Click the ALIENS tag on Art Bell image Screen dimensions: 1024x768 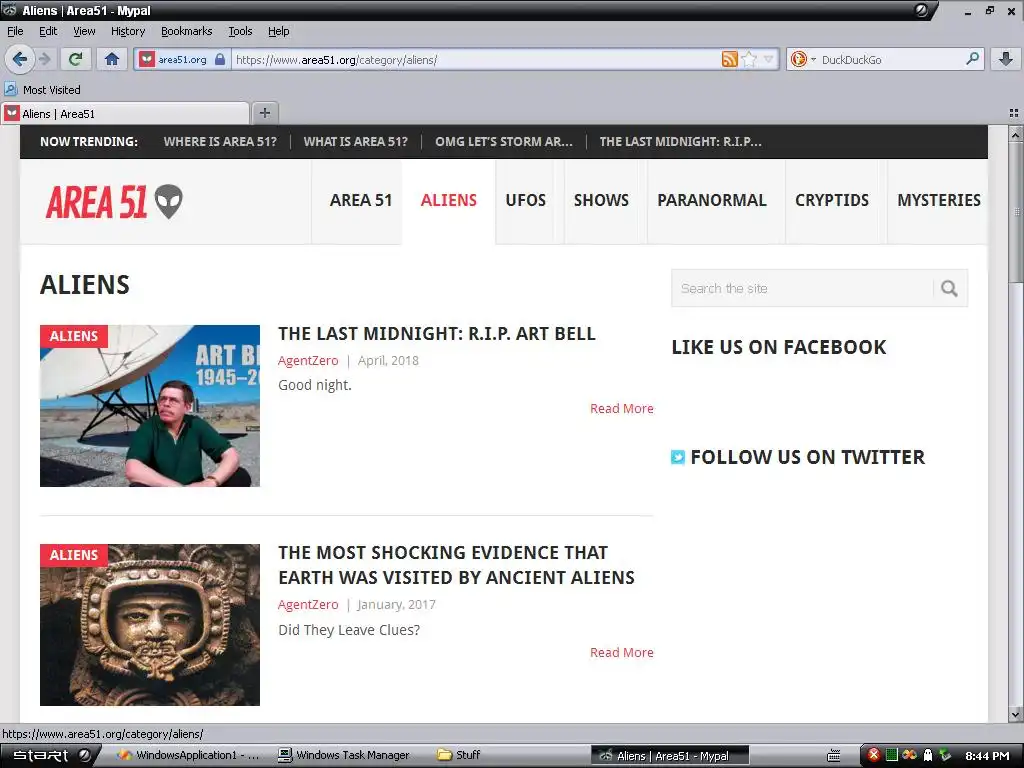click(74, 336)
